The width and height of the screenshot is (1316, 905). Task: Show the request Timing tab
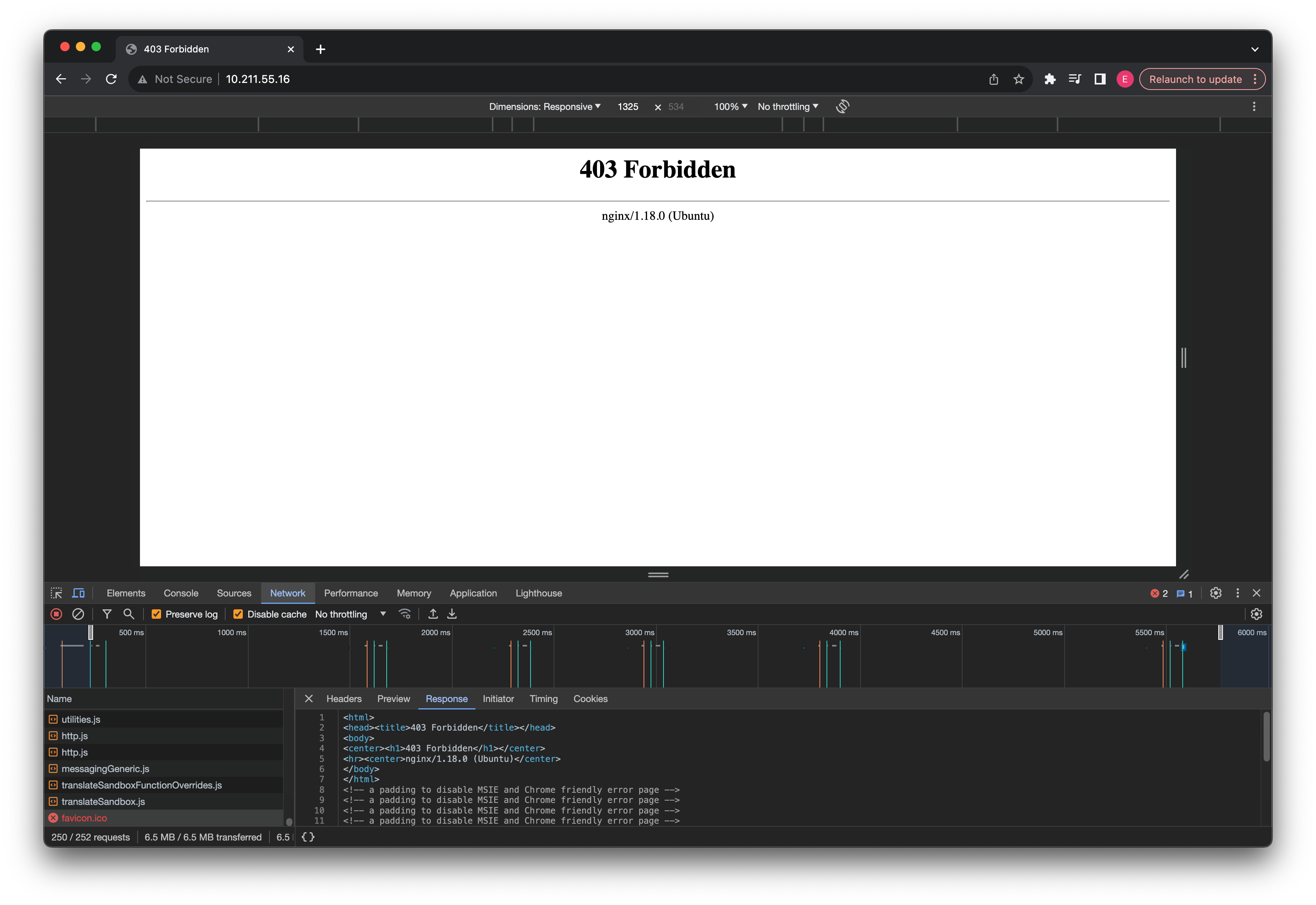pos(543,699)
